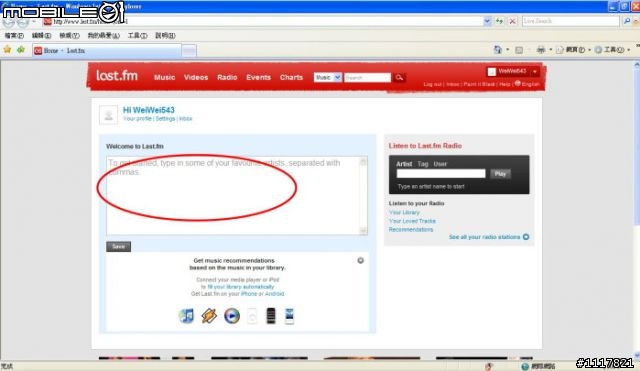This screenshot has width=640, height=371.
Task: Open Your profile link
Action: pos(138,119)
